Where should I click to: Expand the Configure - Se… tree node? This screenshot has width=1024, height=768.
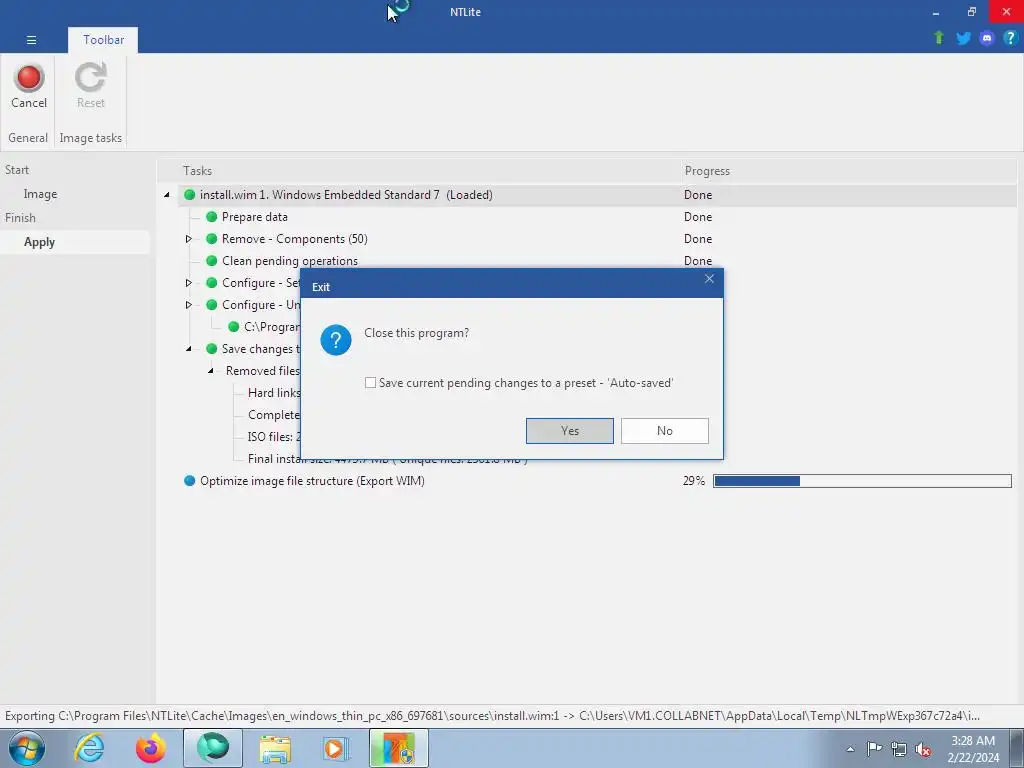[189, 283]
